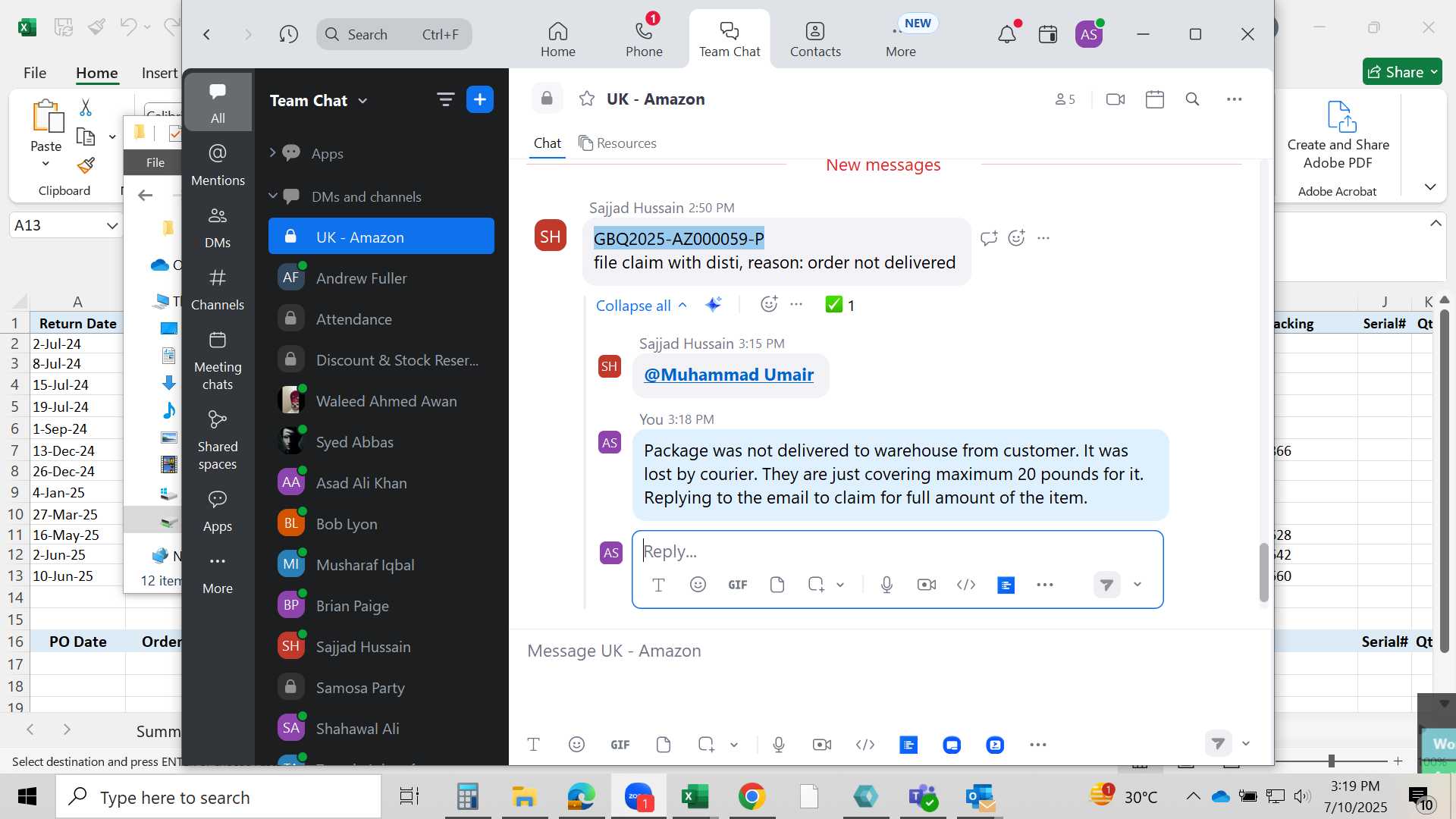
Task: Click the AS profile avatar
Action: 1089,34
